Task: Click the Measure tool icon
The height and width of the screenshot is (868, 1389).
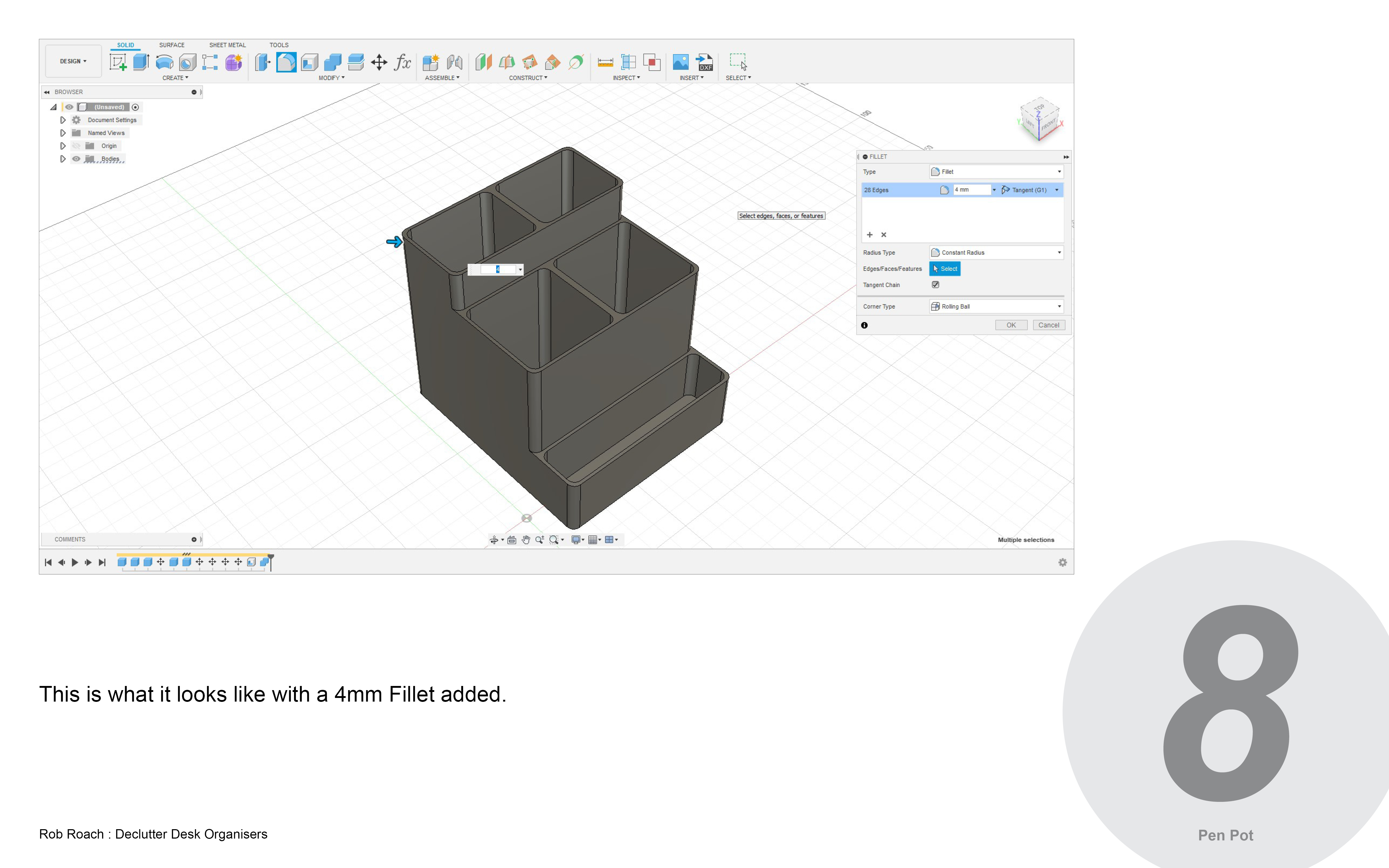Action: (x=605, y=62)
